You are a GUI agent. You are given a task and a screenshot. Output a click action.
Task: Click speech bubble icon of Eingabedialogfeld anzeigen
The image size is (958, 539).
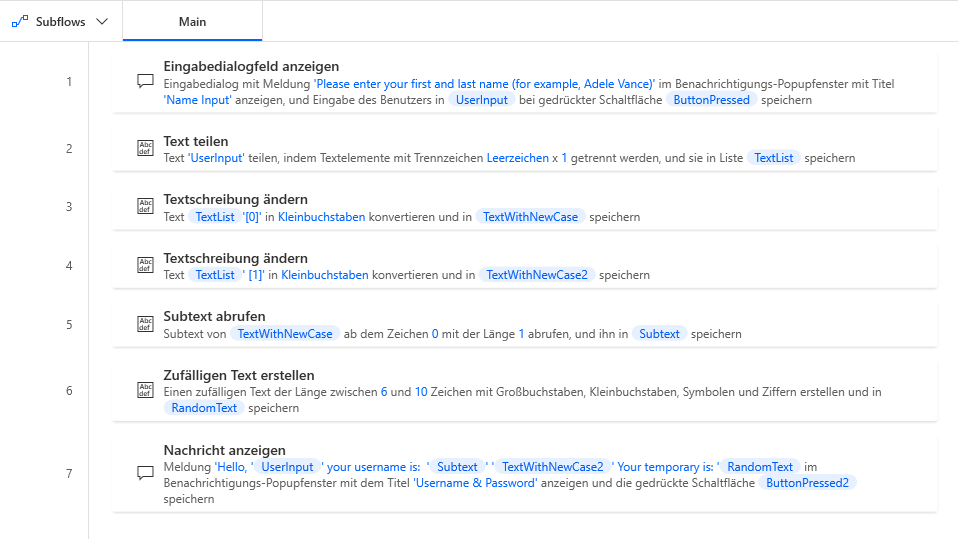coord(145,81)
